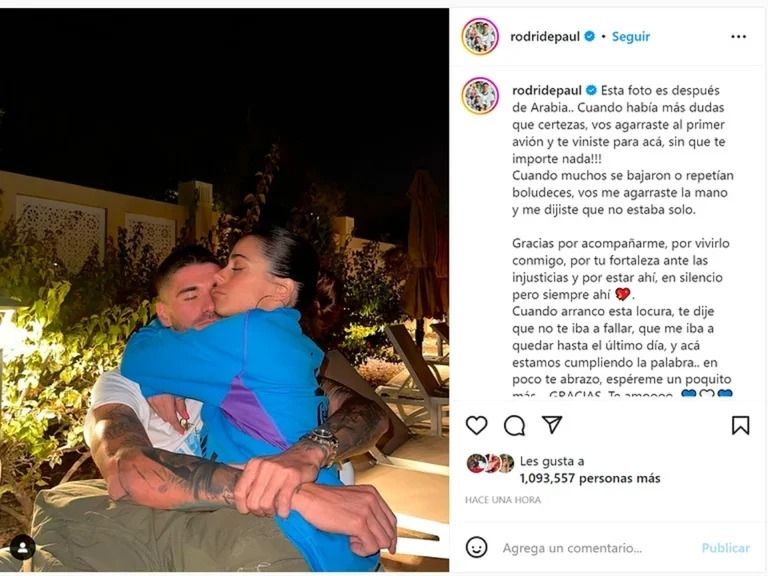The height and width of the screenshot is (576, 768).
Task: Open comments via speech bubble icon
Action: pyautogui.click(x=514, y=426)
